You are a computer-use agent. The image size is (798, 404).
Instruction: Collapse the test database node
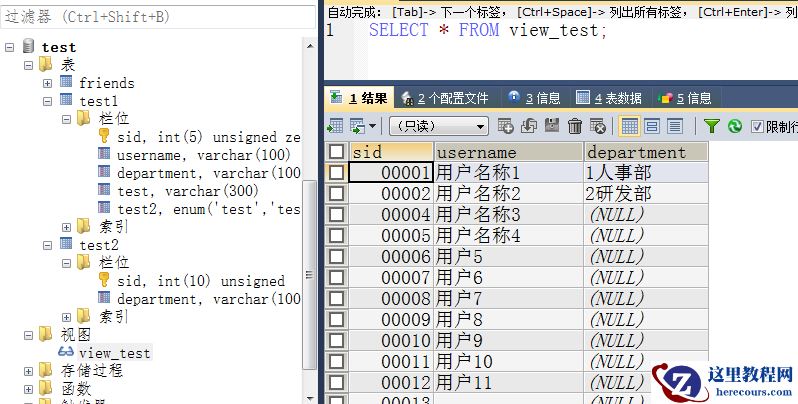[9, 47]
